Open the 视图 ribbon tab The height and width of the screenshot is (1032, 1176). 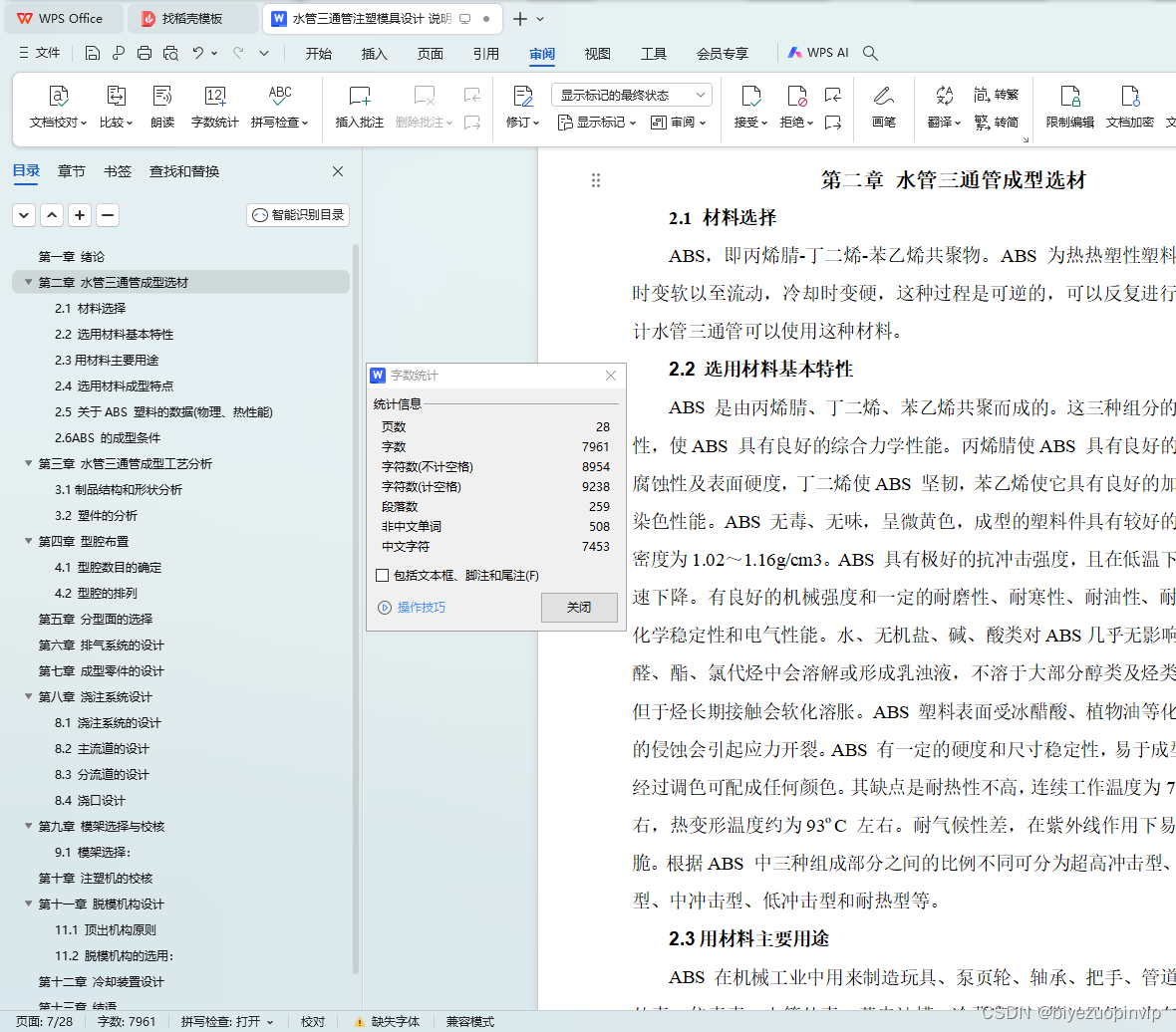(x=598, y=53)
